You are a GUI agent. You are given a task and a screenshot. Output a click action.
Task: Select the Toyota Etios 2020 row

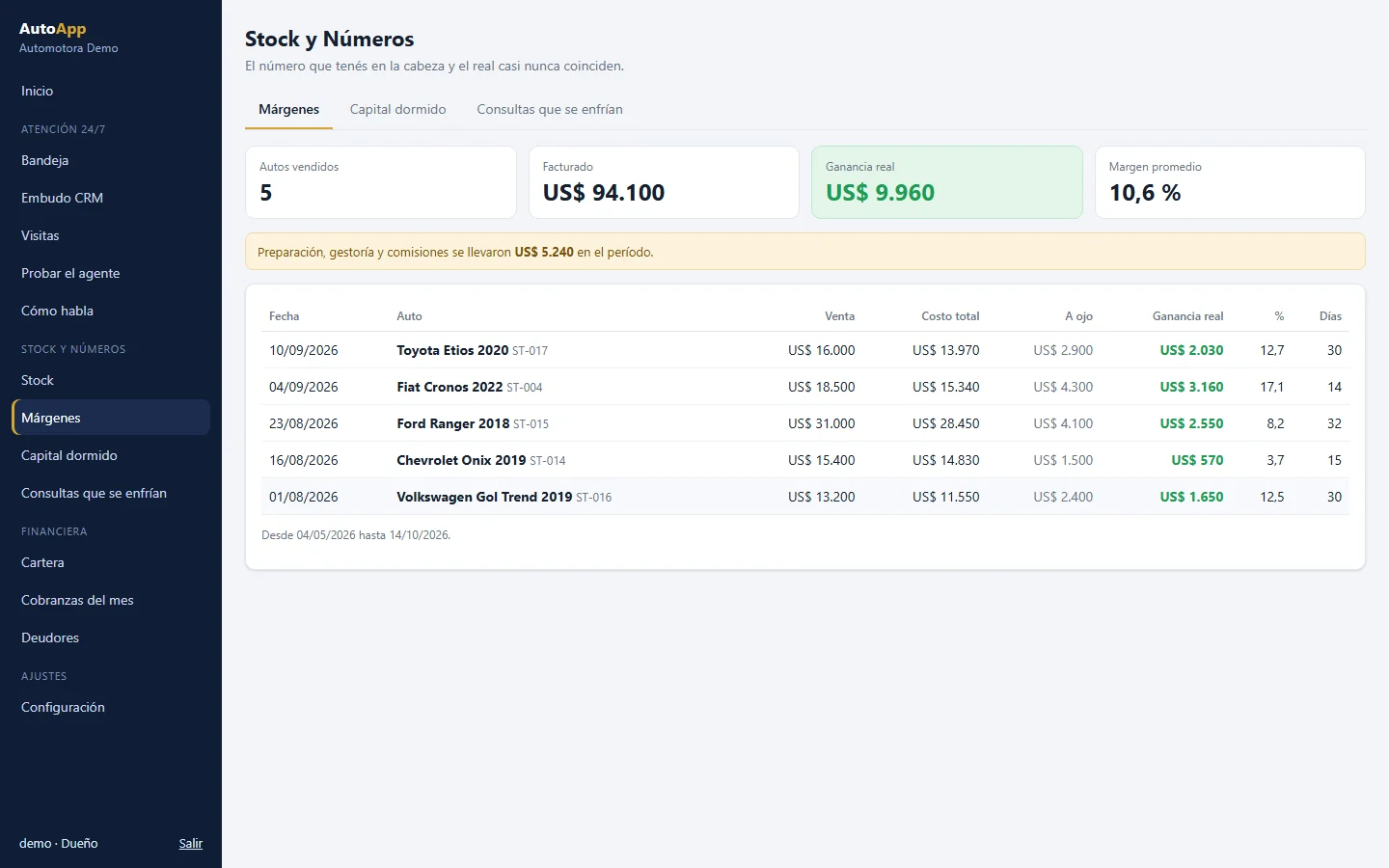tap(805, 350)
